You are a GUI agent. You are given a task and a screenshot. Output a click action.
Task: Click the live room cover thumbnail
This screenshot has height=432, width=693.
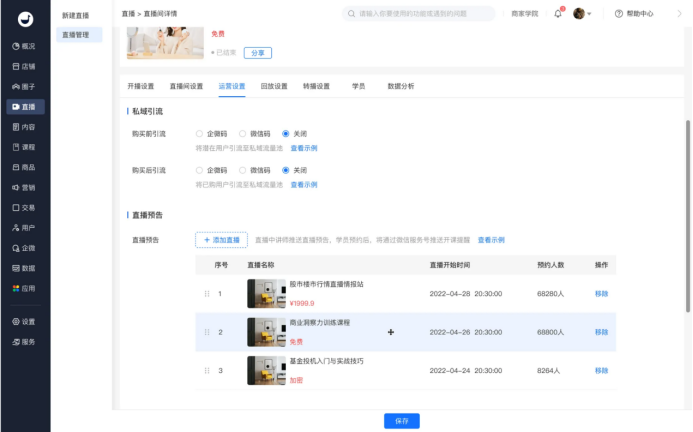tap(165, 42)
